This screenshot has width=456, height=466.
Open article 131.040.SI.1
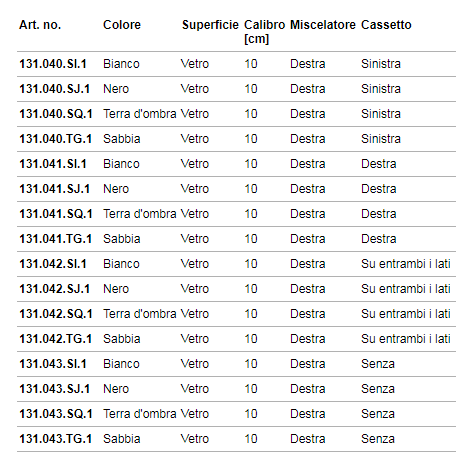tap(53, 64)
